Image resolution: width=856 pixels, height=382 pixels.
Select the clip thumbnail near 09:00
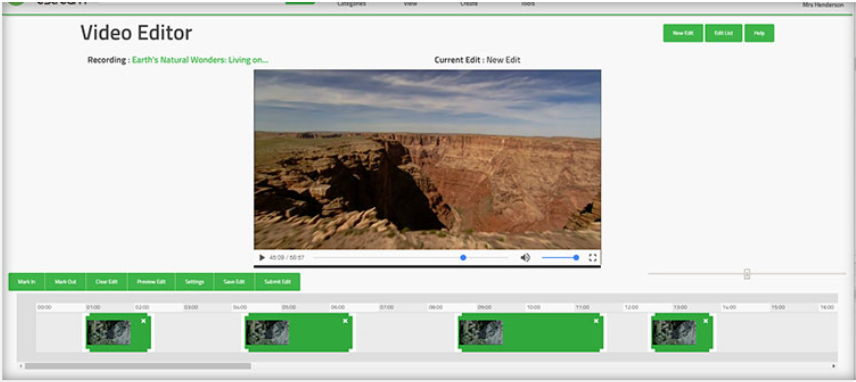(x=481, y=332)
